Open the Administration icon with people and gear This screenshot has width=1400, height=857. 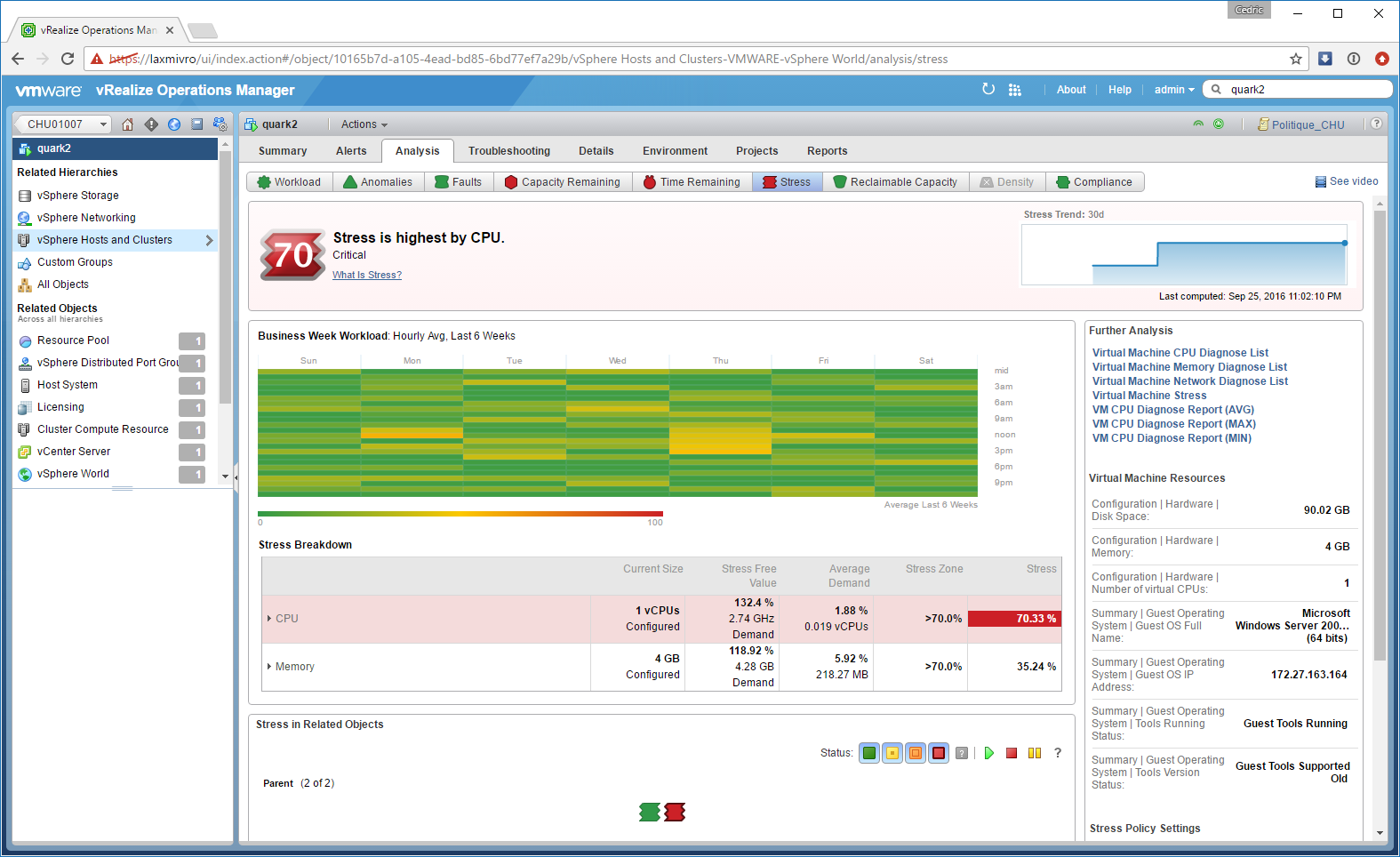[x=220, y=124]
